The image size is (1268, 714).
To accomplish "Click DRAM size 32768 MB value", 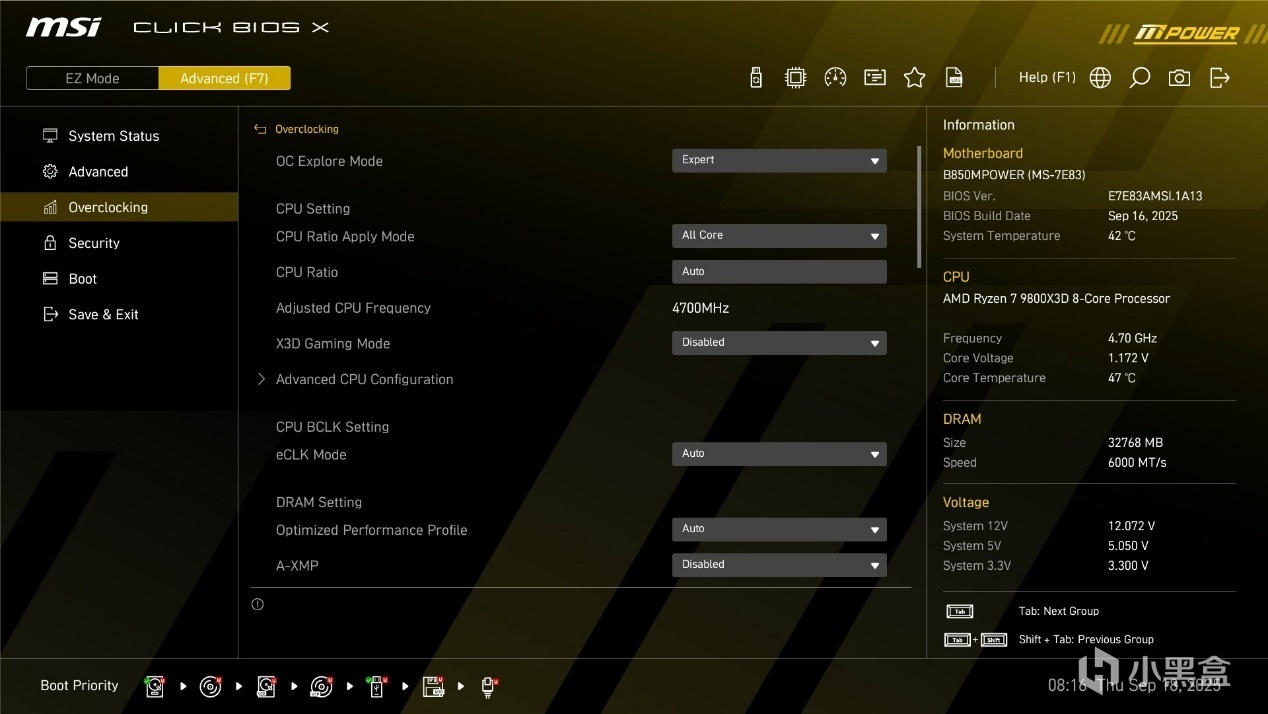I will coord(1135,443).
